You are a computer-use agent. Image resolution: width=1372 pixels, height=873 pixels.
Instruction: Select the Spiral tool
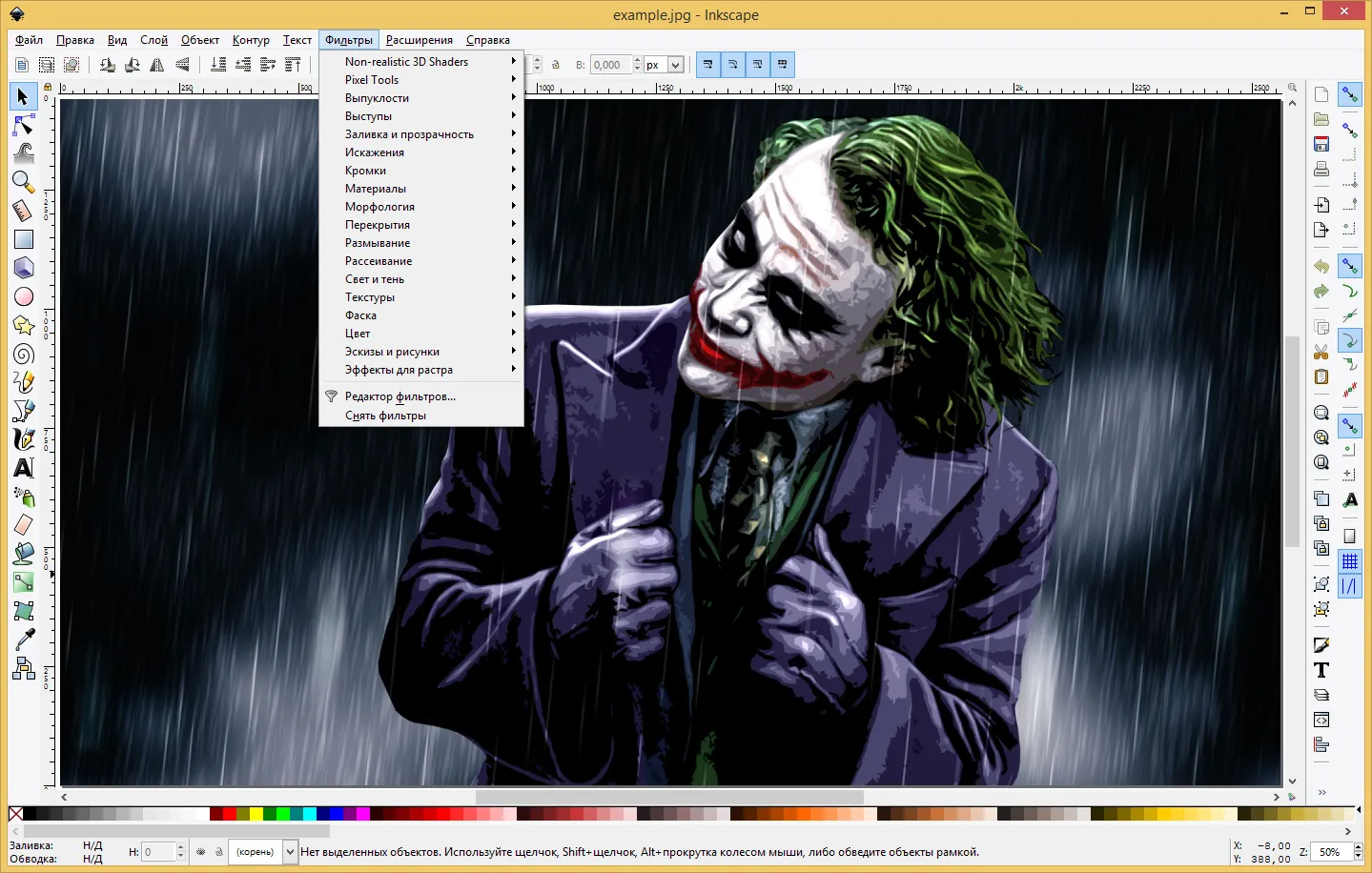pos(23,354)
